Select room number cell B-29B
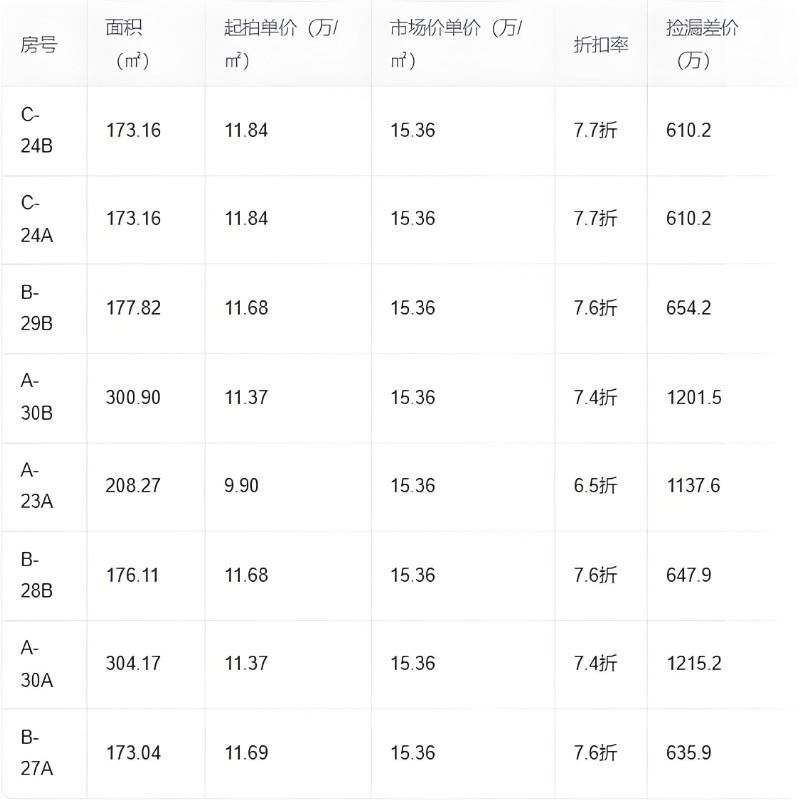Viewport: 799px width, 800px height. pos(37,308)
